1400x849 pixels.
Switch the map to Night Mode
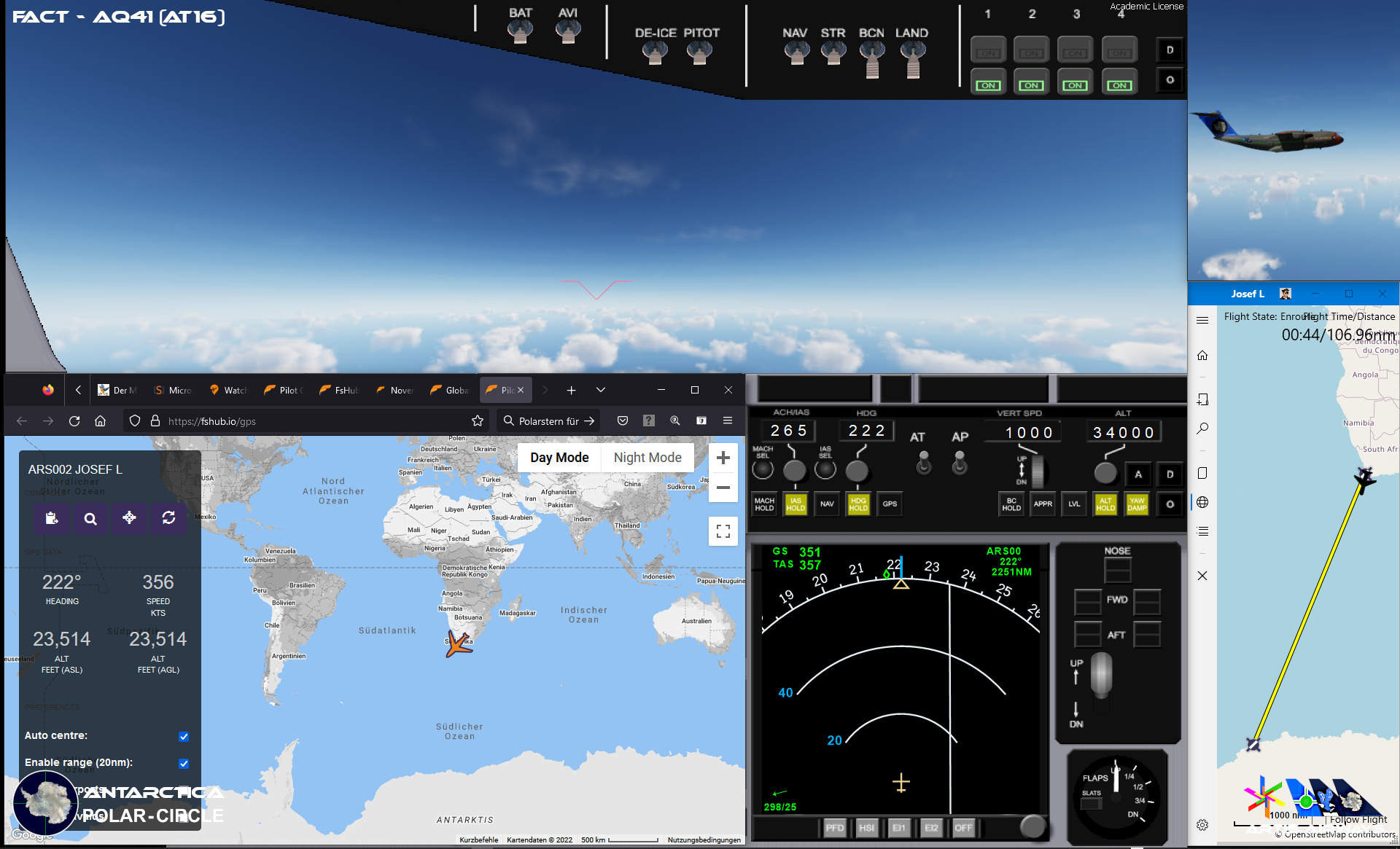(x=647, y=458)
